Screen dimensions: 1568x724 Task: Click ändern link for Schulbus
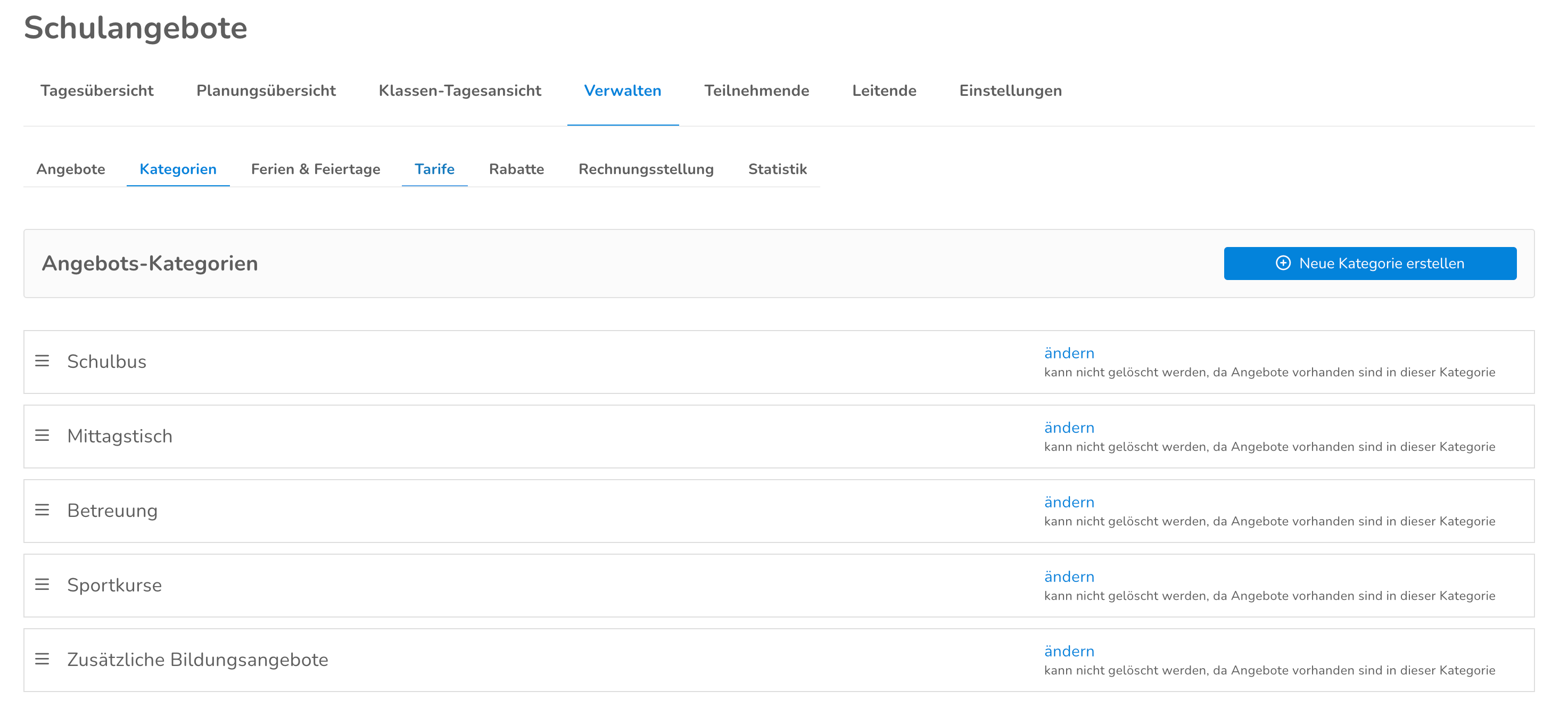1069,353
